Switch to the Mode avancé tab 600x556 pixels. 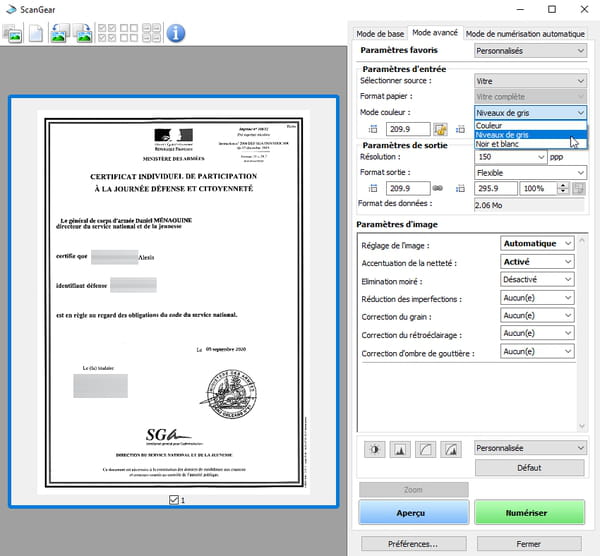[x=435, y=33]
